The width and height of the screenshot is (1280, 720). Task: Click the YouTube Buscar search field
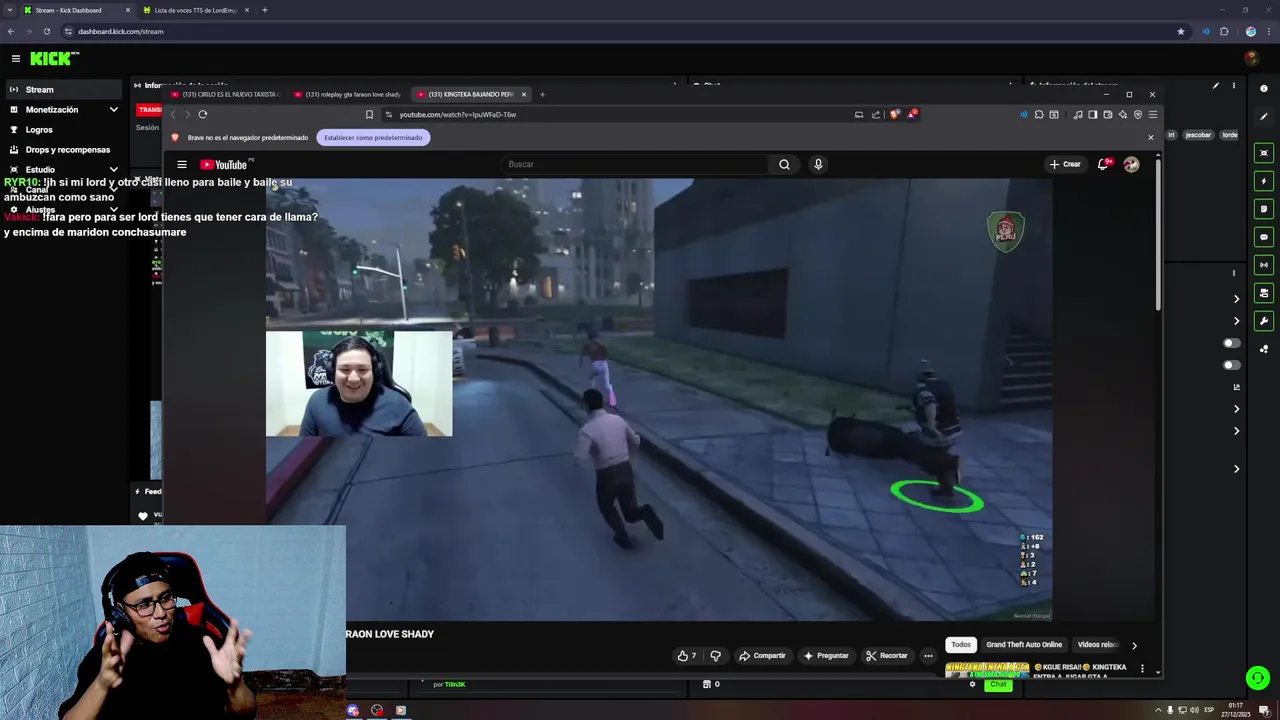636,165
